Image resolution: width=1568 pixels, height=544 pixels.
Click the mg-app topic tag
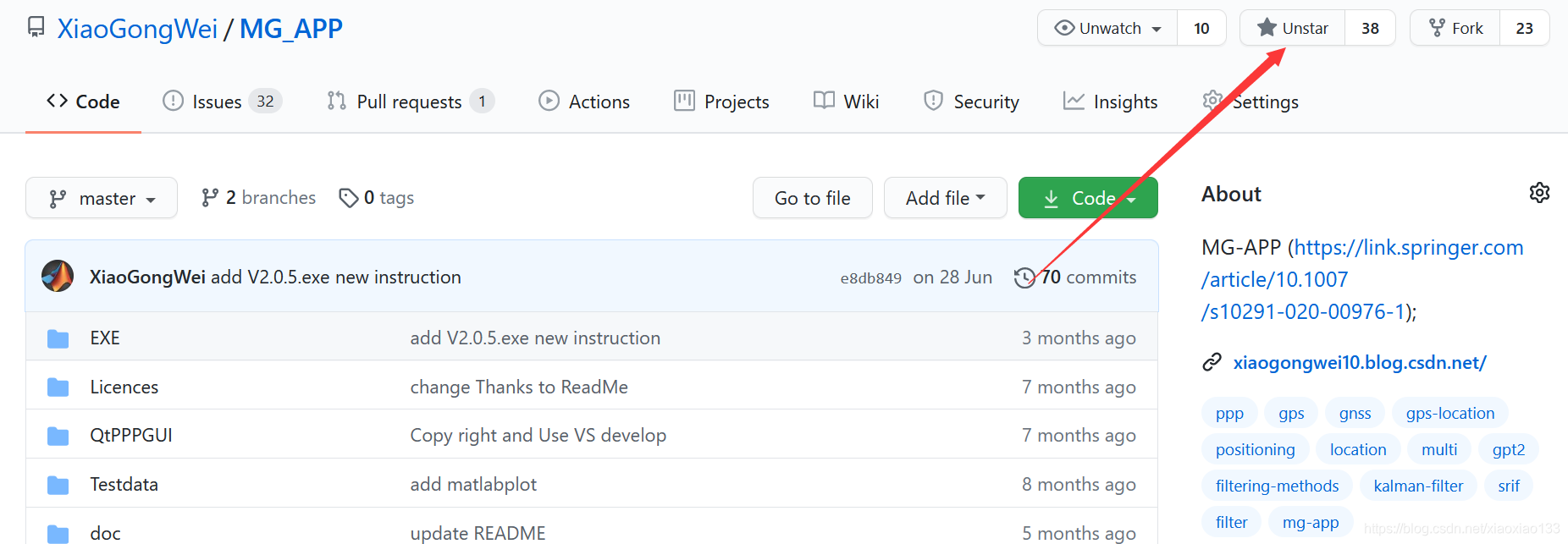(x=1311, y=523)
